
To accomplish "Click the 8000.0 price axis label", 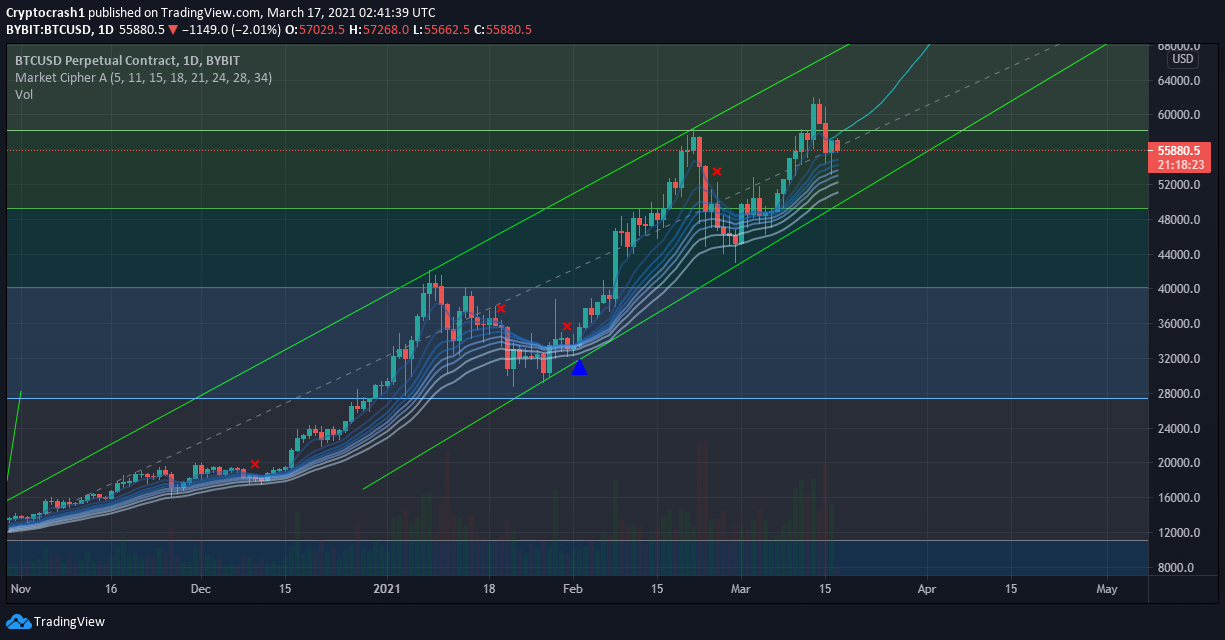I will pos(1178,567).
